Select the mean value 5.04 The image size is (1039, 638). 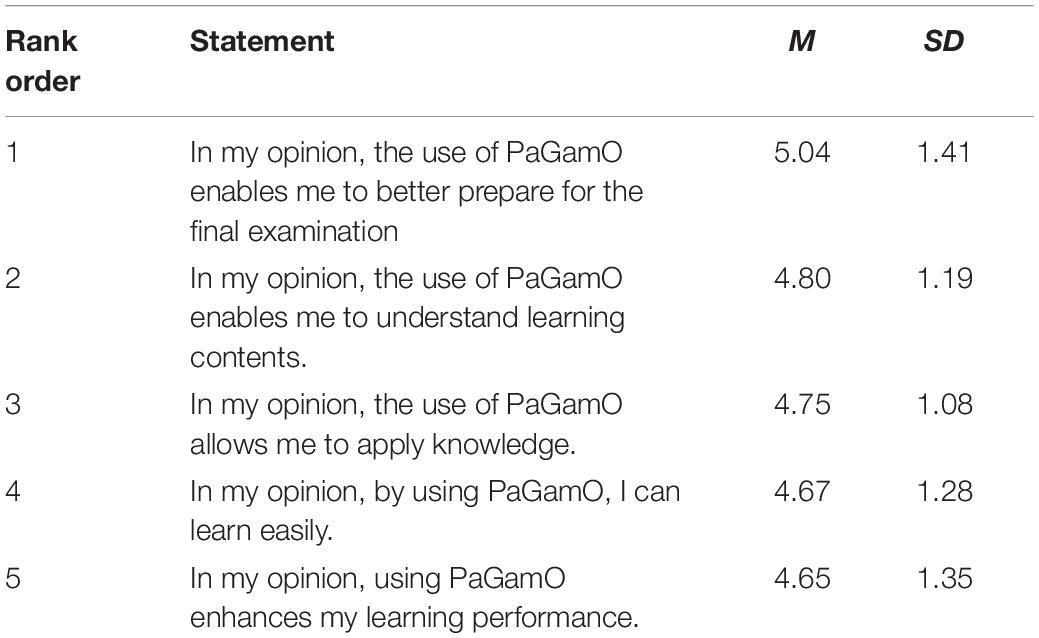click(x=802, y=152)
